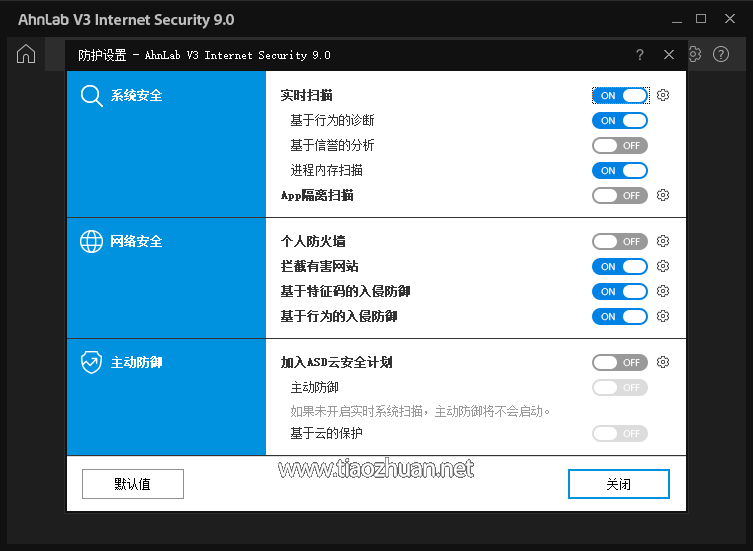The height and width of the screenshot is (551, 753).
Task: Click the 加入ASD云安全计划 label
Action: pos(337,363)
